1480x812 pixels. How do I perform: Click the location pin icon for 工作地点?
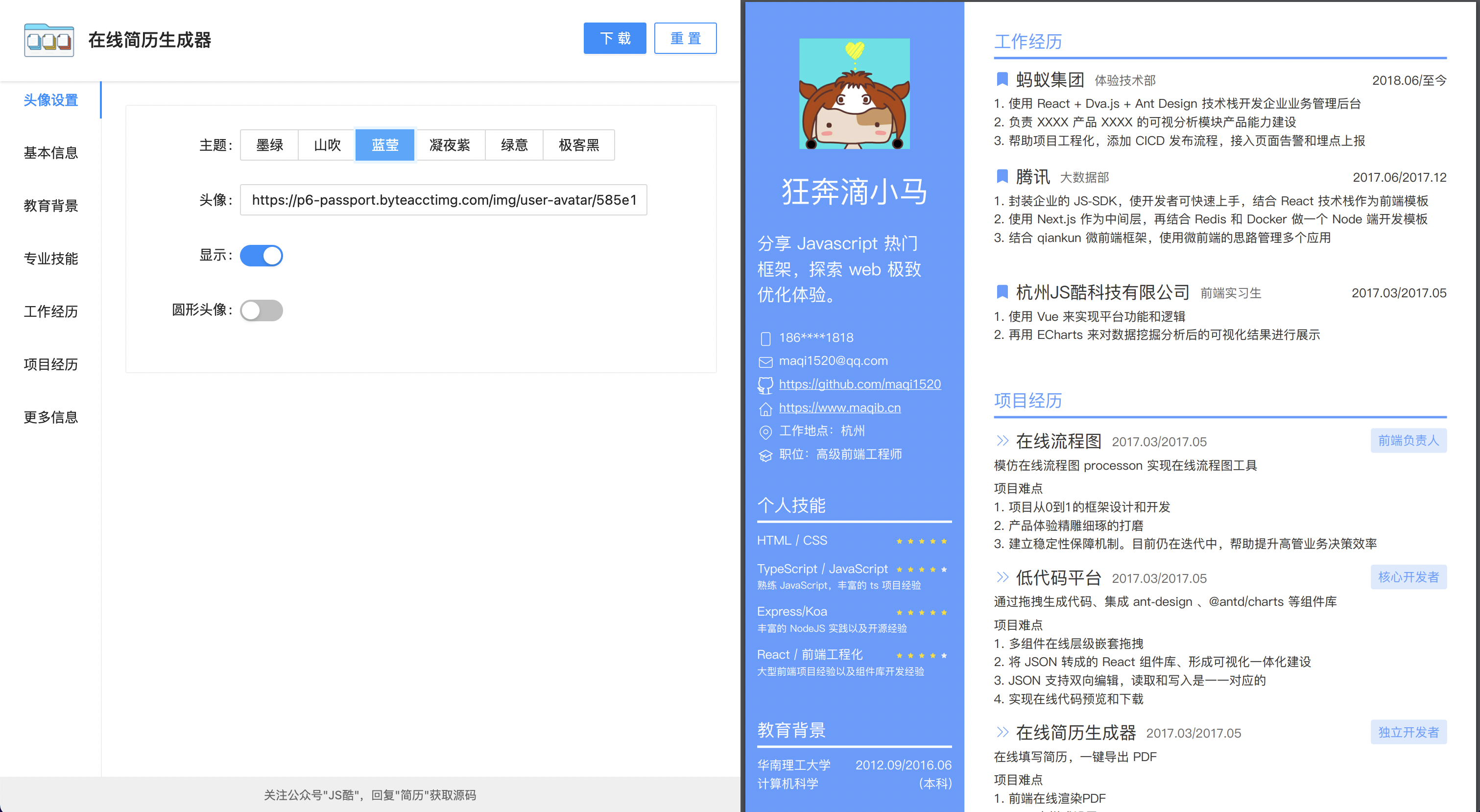click(x=765, y=431)
